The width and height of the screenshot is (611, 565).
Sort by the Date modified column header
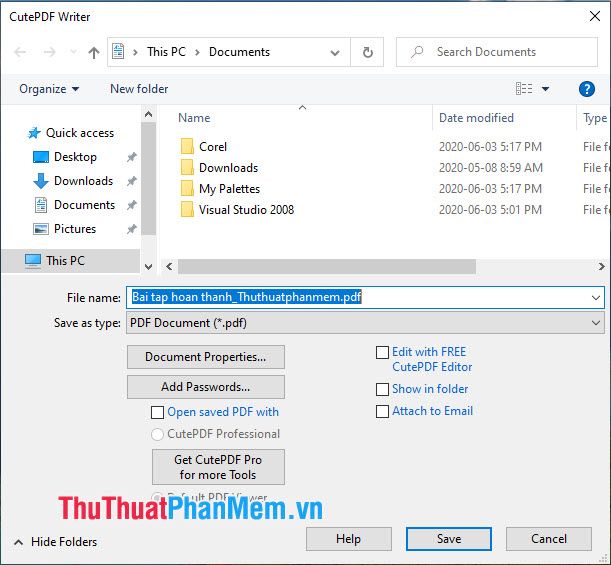pyautogui.click(x=476, y=118)
